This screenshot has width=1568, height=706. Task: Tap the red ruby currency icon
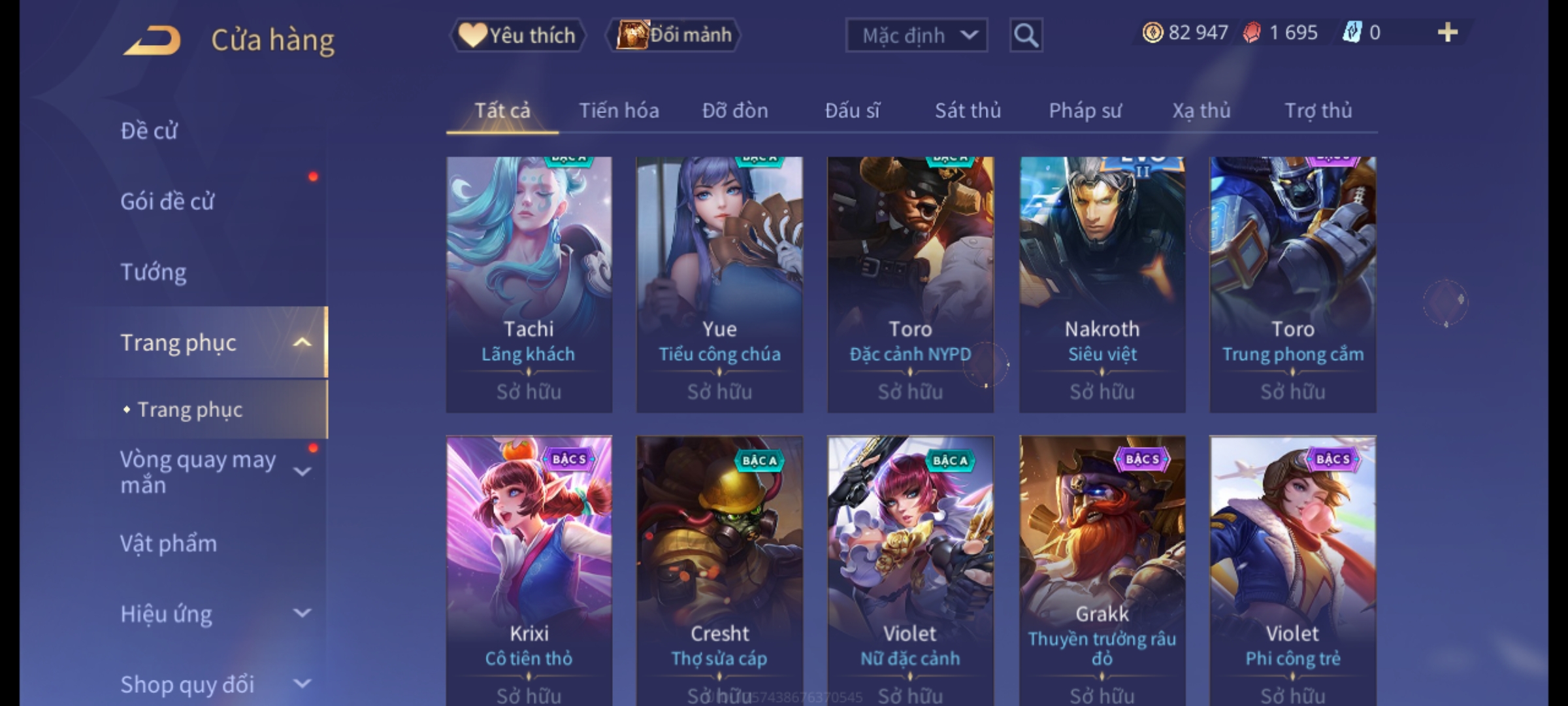(1252, 33)
